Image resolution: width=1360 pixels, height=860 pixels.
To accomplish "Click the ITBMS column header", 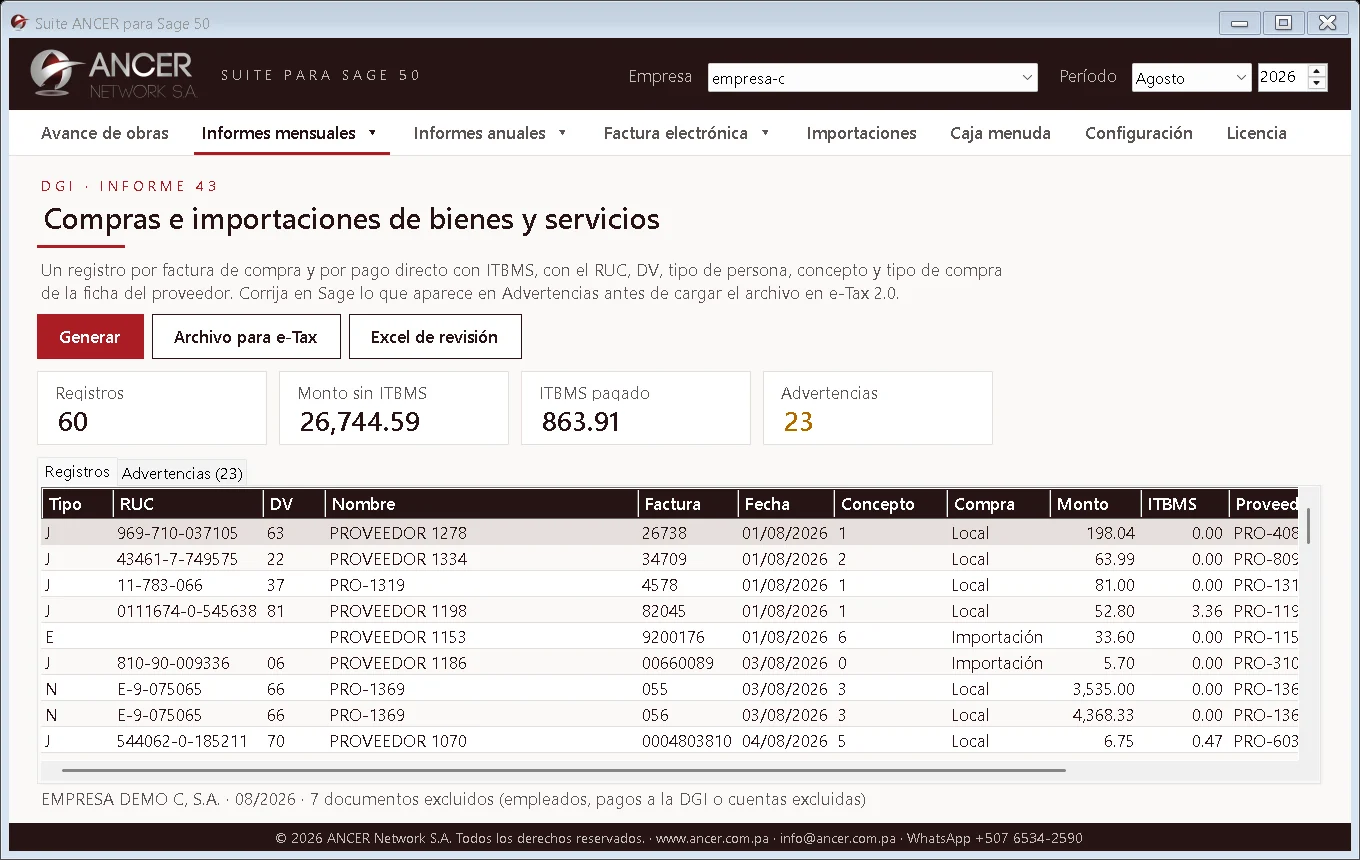I will click(1184, 504).
